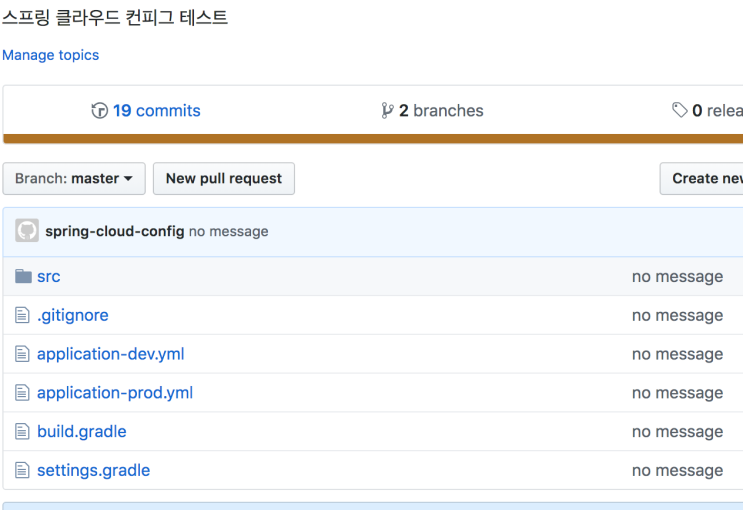Screen dimensions: 743x510
Task: Click the Korean repository description text
Action: pos(115,18)
